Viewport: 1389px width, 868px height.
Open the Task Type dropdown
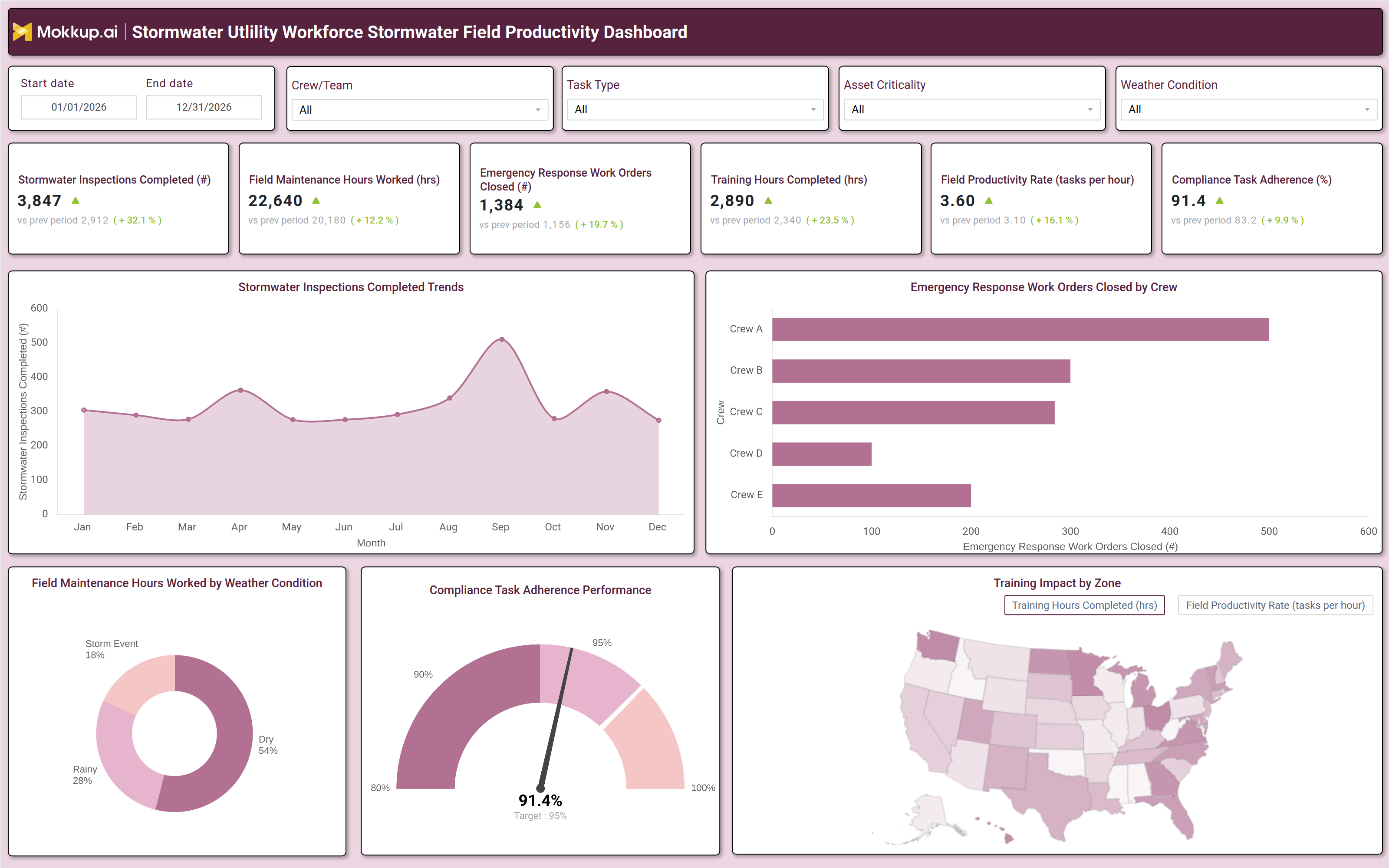click(695, 109)
